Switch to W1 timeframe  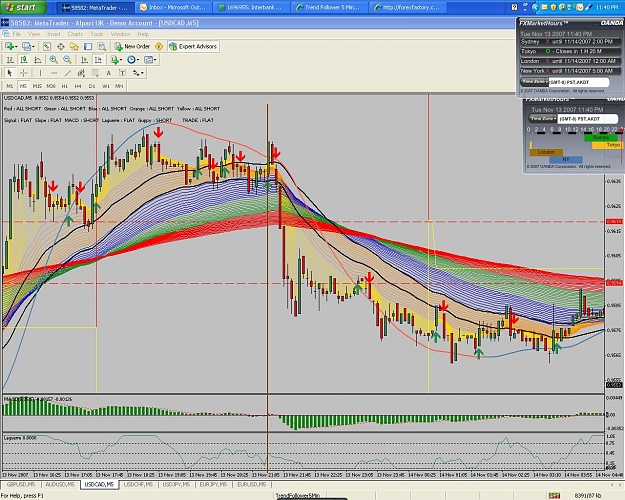106,86
